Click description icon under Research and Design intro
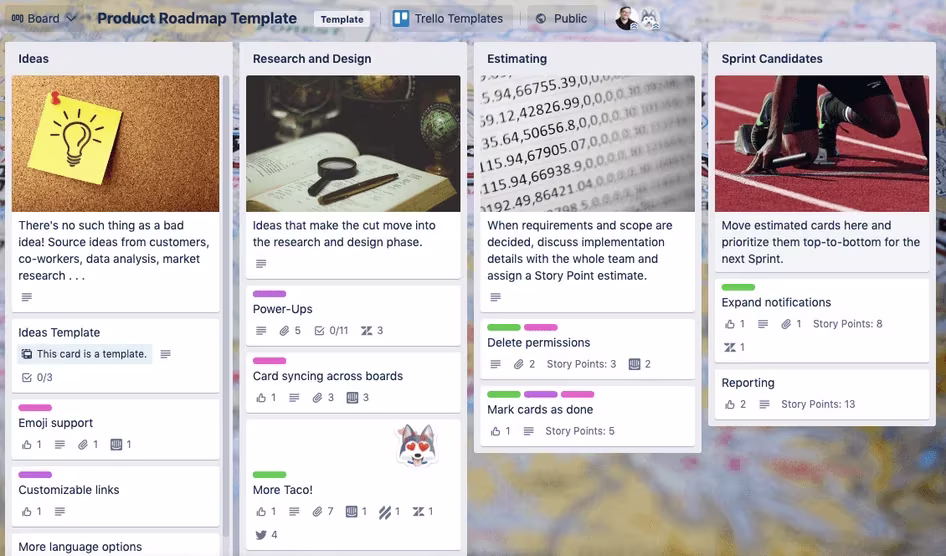The height and width of the screenshot is (556, 946). click(261, 264)
